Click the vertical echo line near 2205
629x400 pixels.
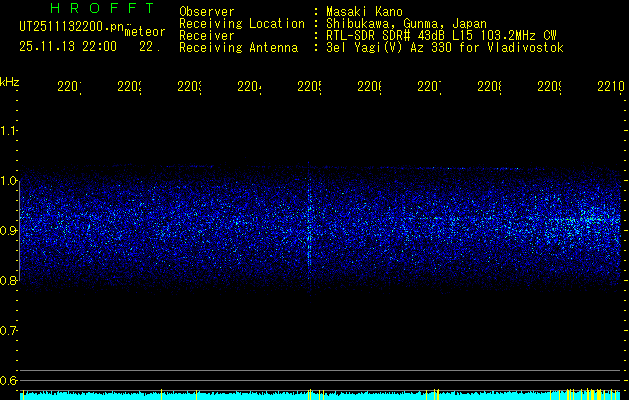point(309,233)
